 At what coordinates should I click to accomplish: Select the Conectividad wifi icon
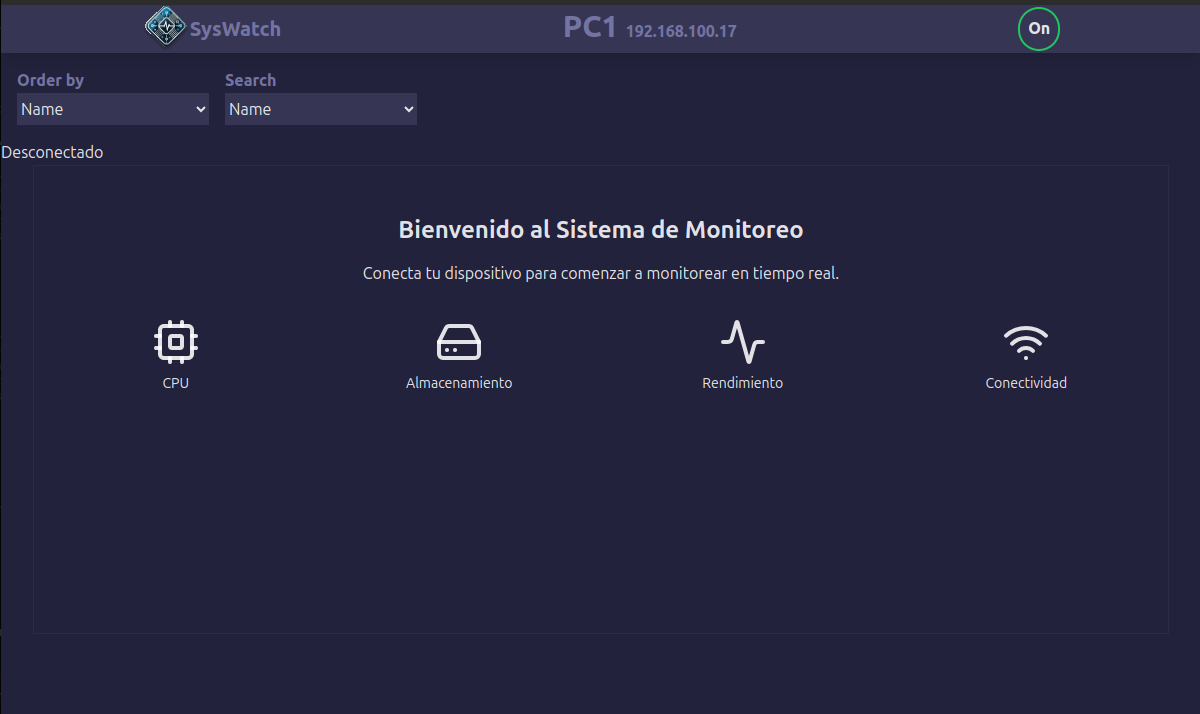[1026, 342]
